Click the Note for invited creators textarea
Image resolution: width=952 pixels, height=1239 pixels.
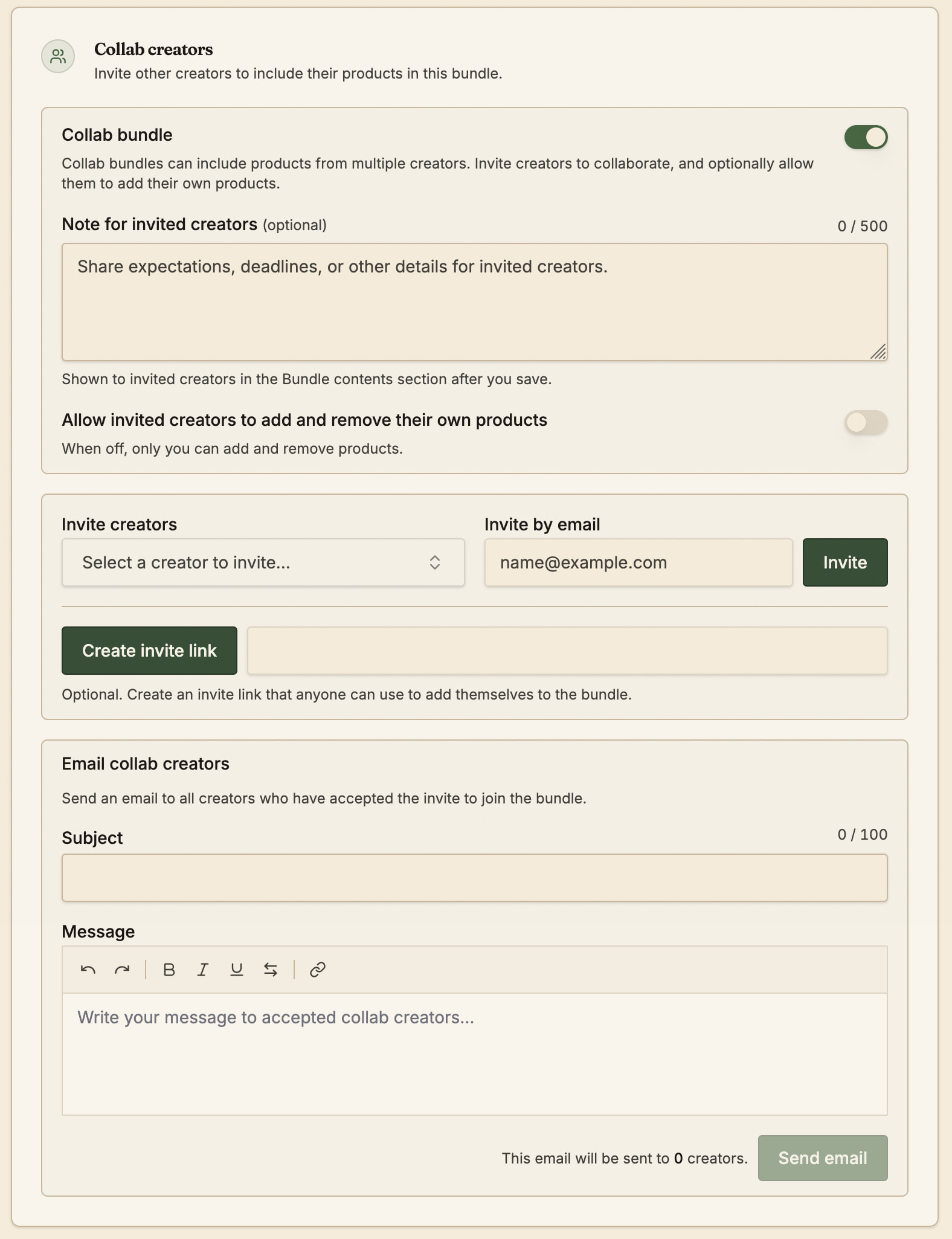point(475,302)
